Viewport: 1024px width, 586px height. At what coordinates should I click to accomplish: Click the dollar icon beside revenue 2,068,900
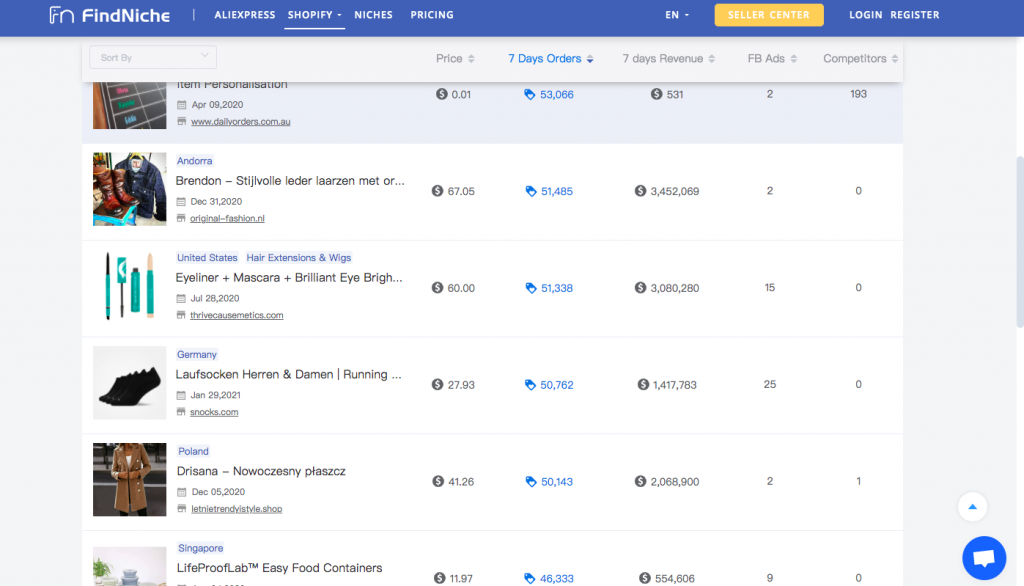click(640, 481)
